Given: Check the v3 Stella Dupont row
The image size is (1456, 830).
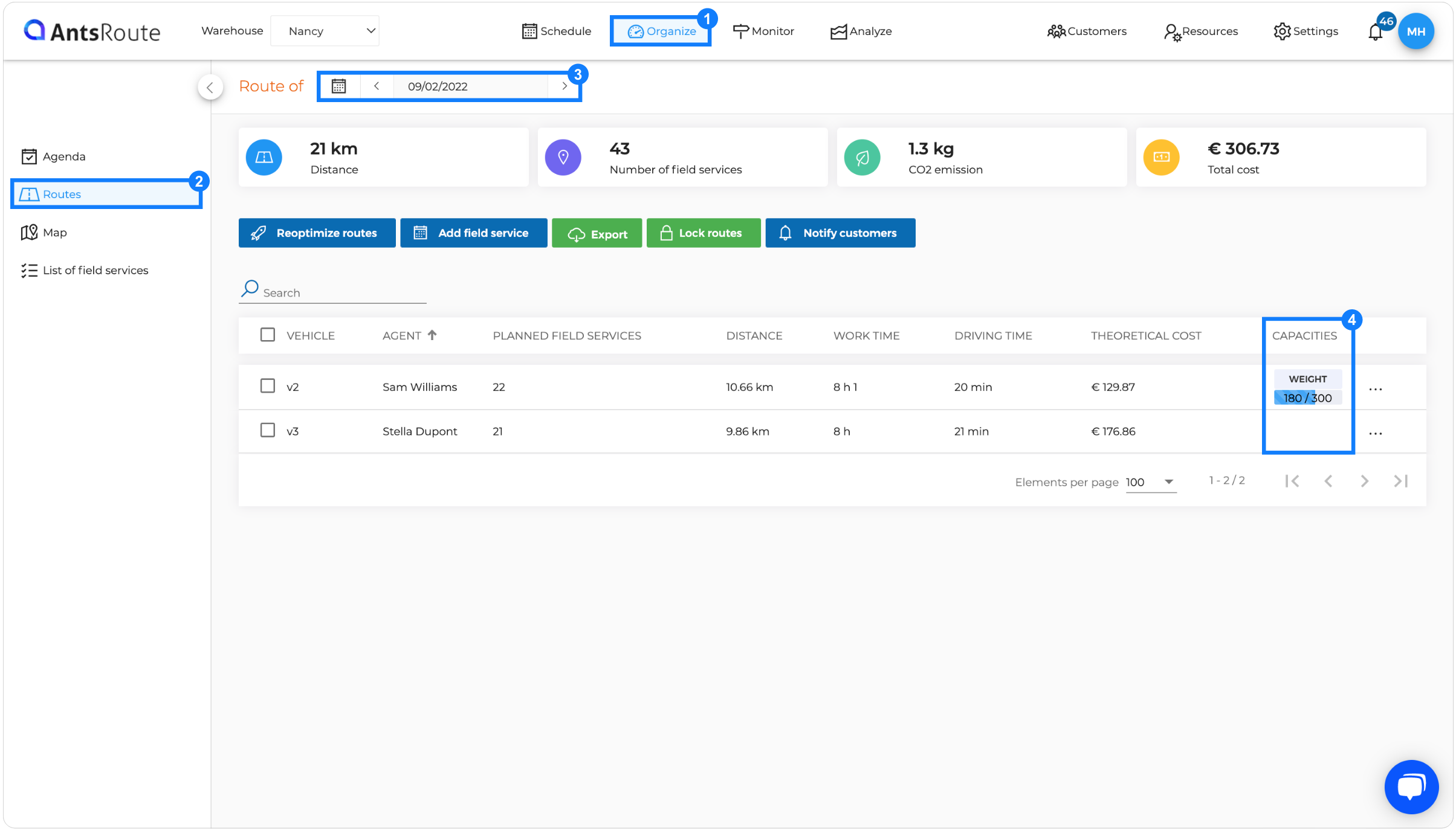Looking at the screenshot, I should [x=267, y=429].
